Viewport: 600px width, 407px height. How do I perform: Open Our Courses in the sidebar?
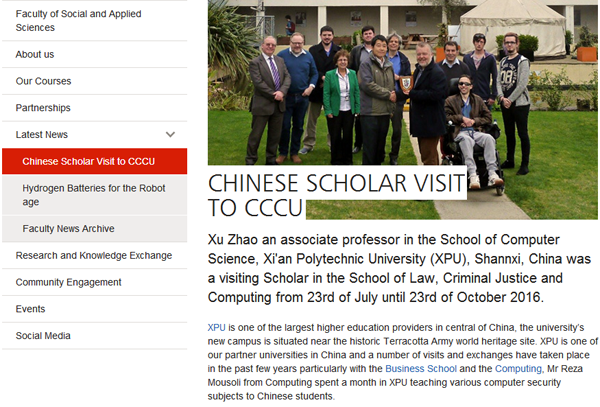(44, 81)
